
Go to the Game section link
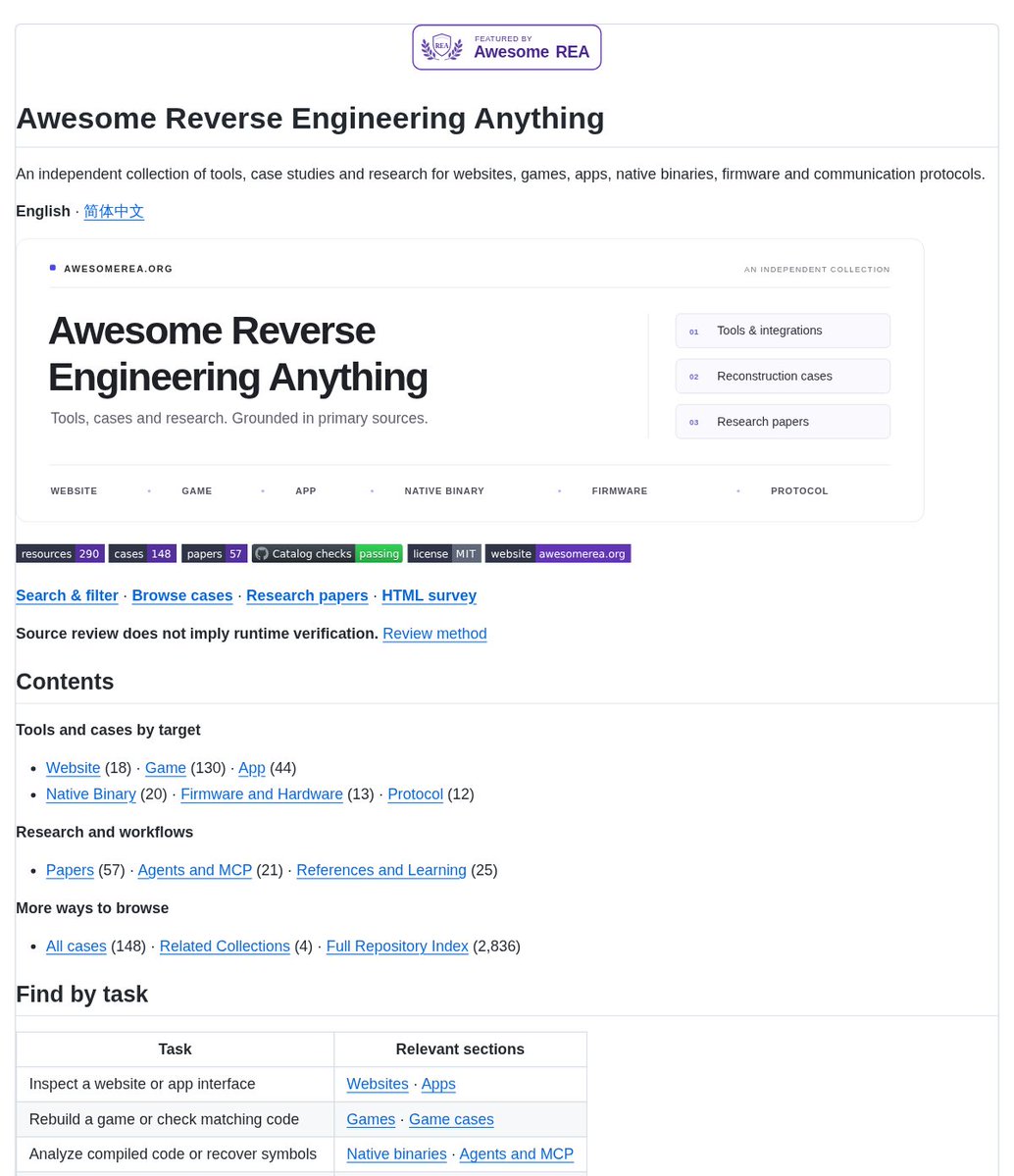pos(165,768)
